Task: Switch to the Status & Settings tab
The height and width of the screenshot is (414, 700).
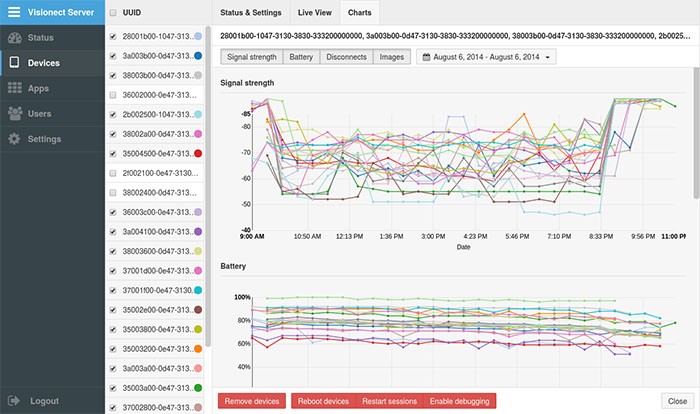Action: (x=250, y=13)
